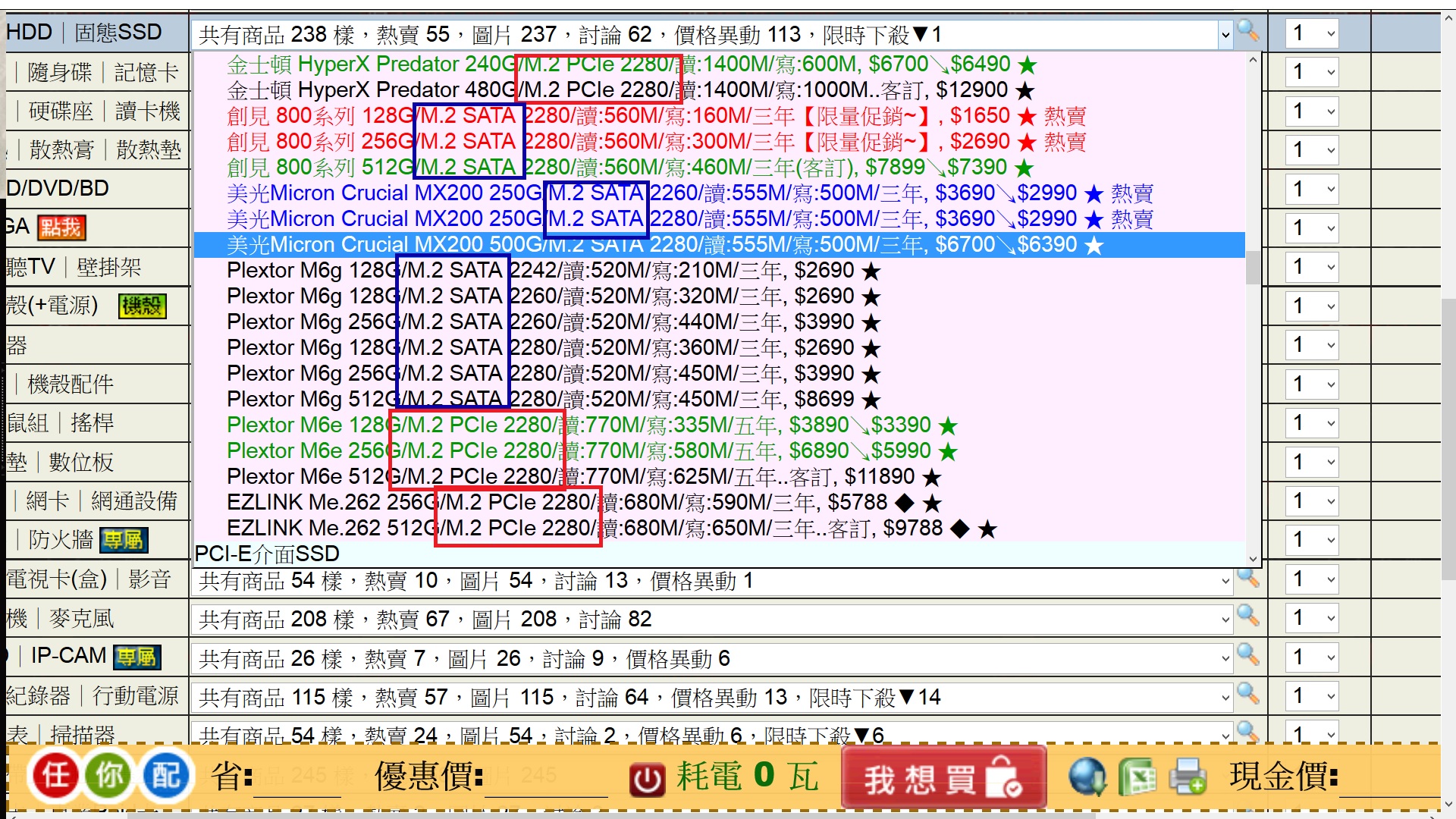Click product list scrollbar up arrow
This screenshot has height=819, width=1456.
tap(1253, 60)
